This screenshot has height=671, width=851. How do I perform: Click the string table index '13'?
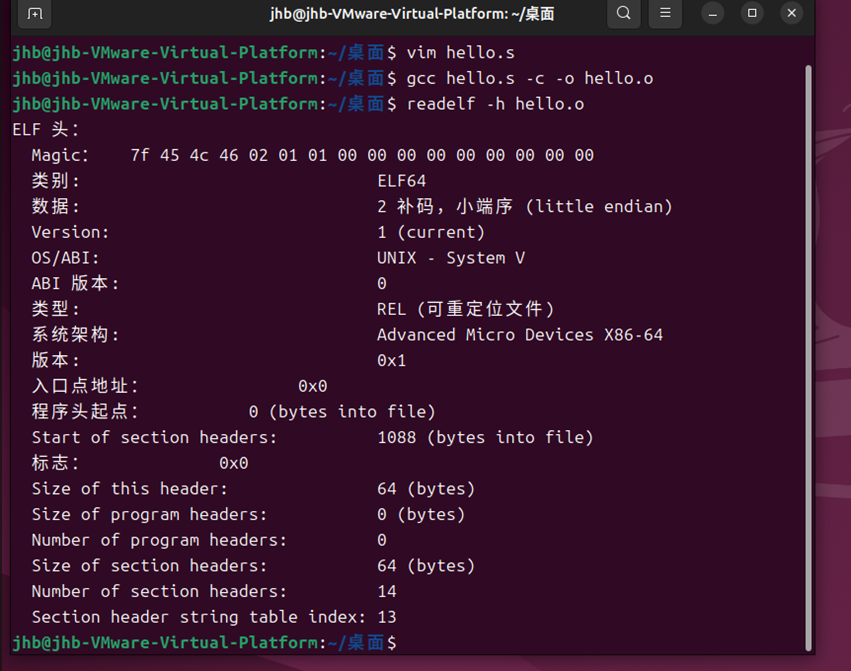387,617
